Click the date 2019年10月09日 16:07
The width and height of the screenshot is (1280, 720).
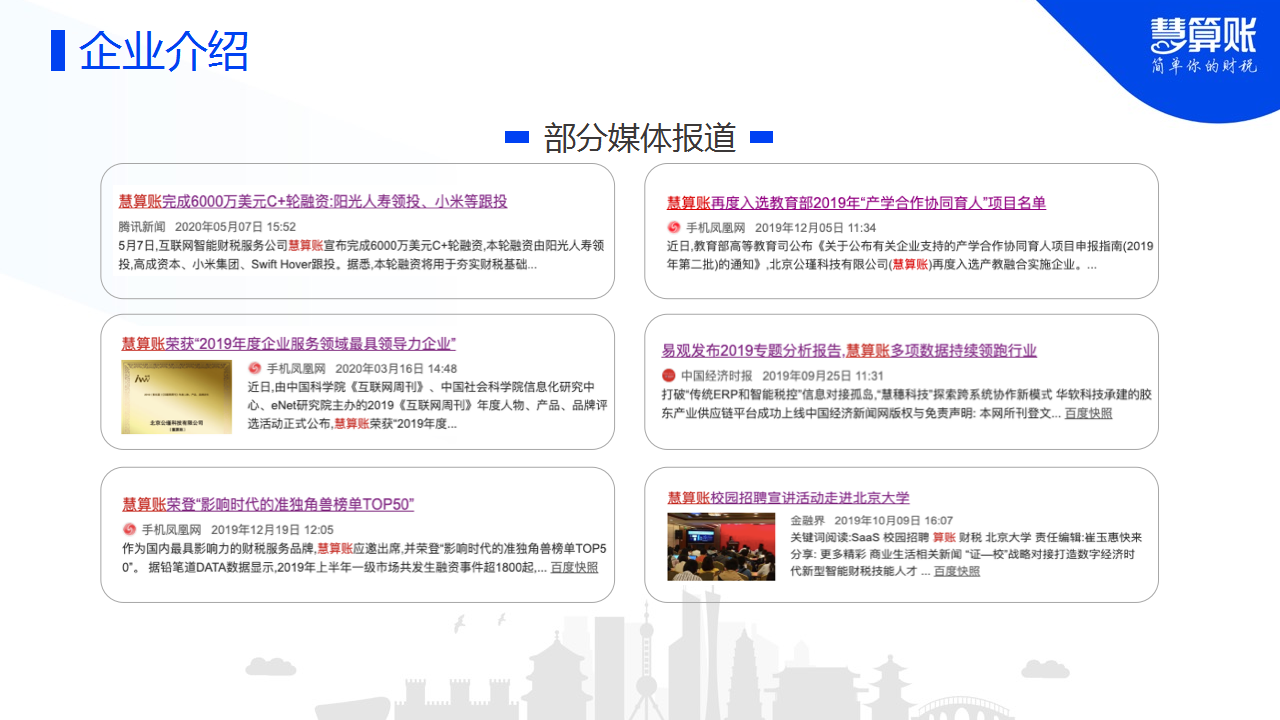(x=894, y=521)
